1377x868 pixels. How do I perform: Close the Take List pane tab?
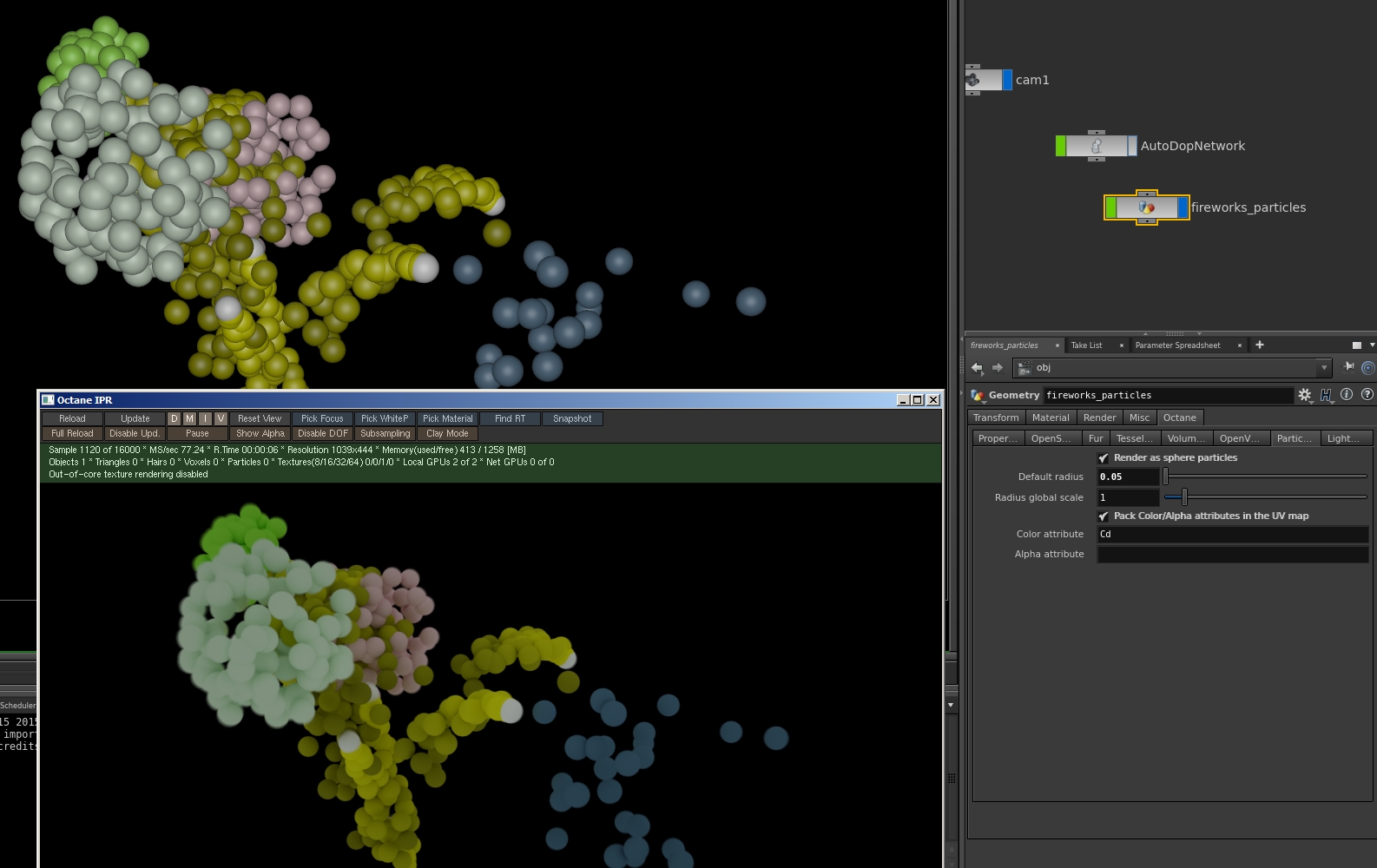(1122, 345)
